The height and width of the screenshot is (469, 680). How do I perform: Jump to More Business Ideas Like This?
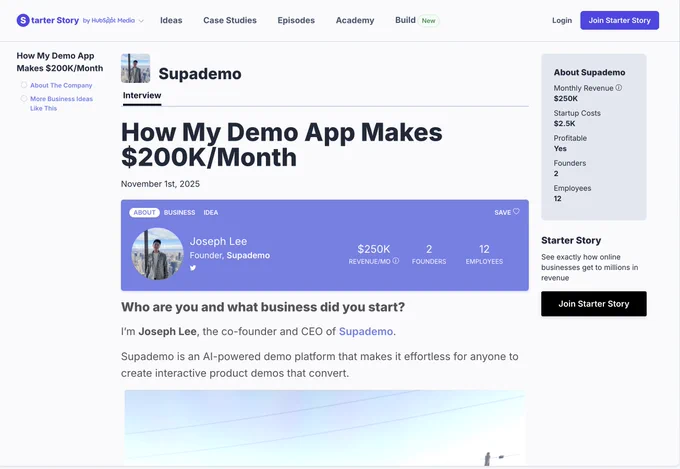(61, 103)
